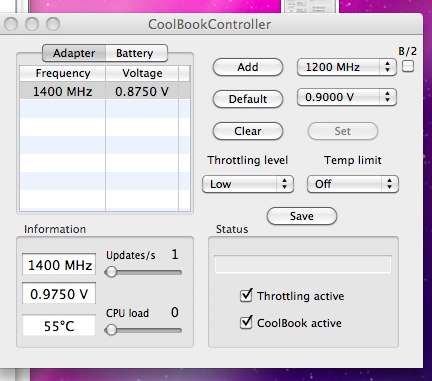Click the Updates/s slider knob
This screenshot has height=381, width=432.
coord(111,272)
